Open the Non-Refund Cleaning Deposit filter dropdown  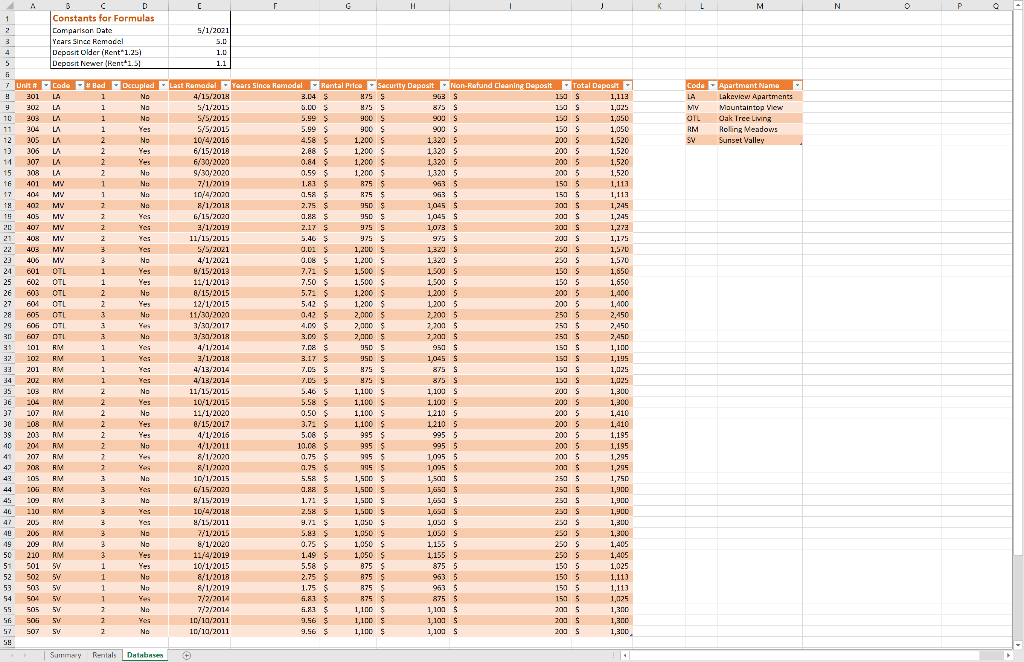(x=566, y=86)
